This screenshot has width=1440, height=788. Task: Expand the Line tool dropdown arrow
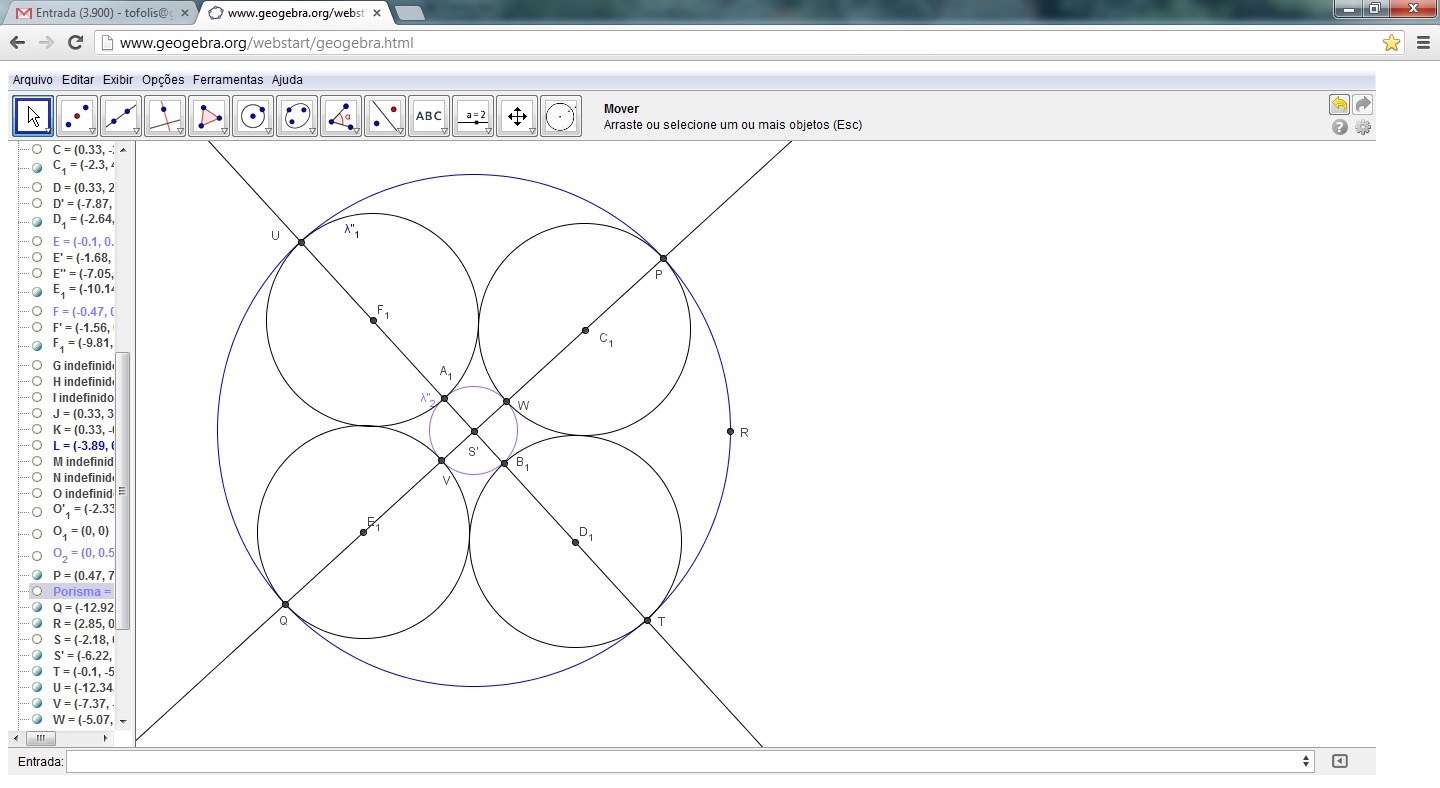point(136,131)
